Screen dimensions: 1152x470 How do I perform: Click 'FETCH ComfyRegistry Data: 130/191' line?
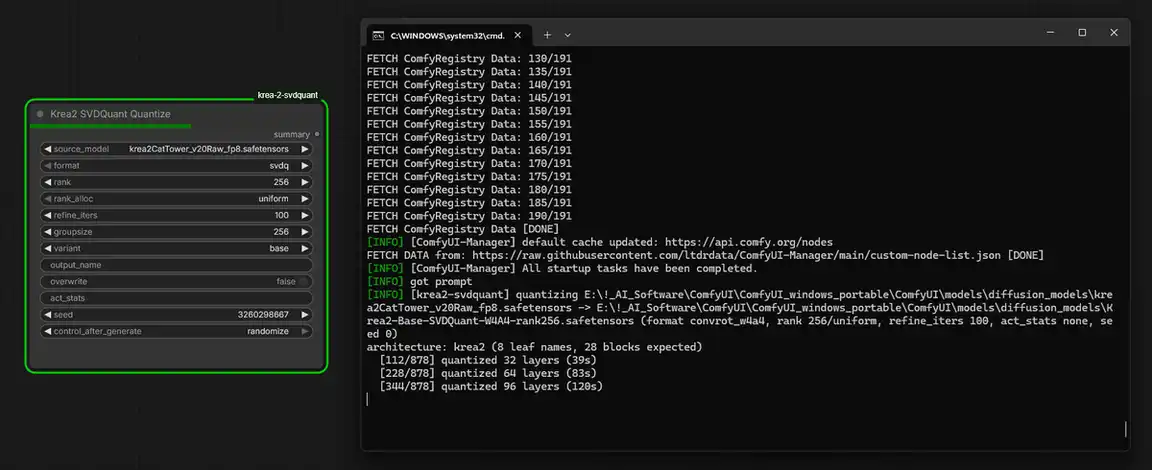[x=469, y=59]
